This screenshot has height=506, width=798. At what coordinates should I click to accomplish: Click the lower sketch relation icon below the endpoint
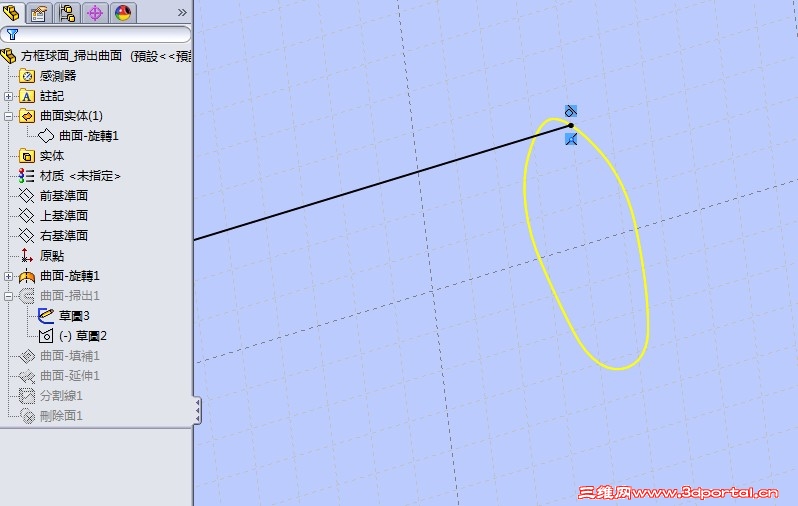[x=571, y=139]
